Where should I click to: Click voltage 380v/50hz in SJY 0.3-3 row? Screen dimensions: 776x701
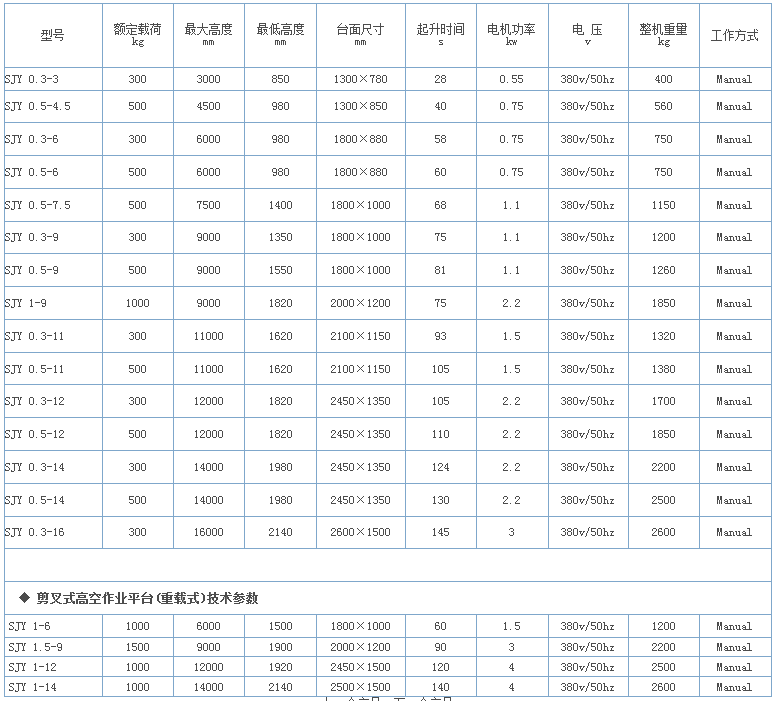pos(587,79)
